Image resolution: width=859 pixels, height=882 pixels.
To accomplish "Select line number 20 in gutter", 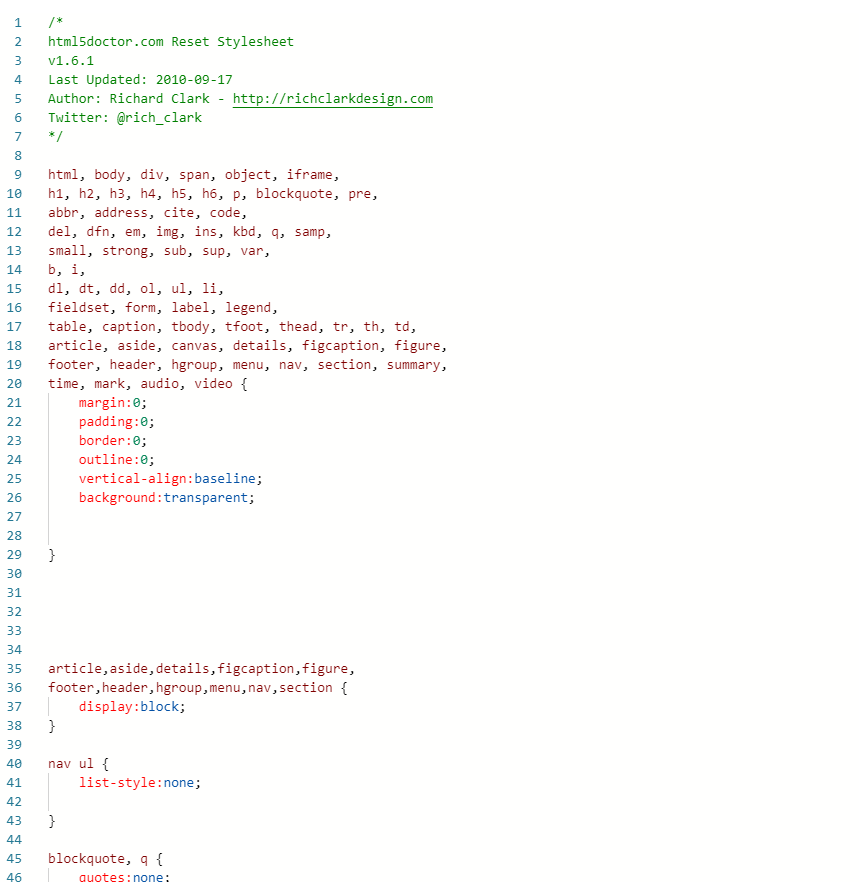I will 15,384.
